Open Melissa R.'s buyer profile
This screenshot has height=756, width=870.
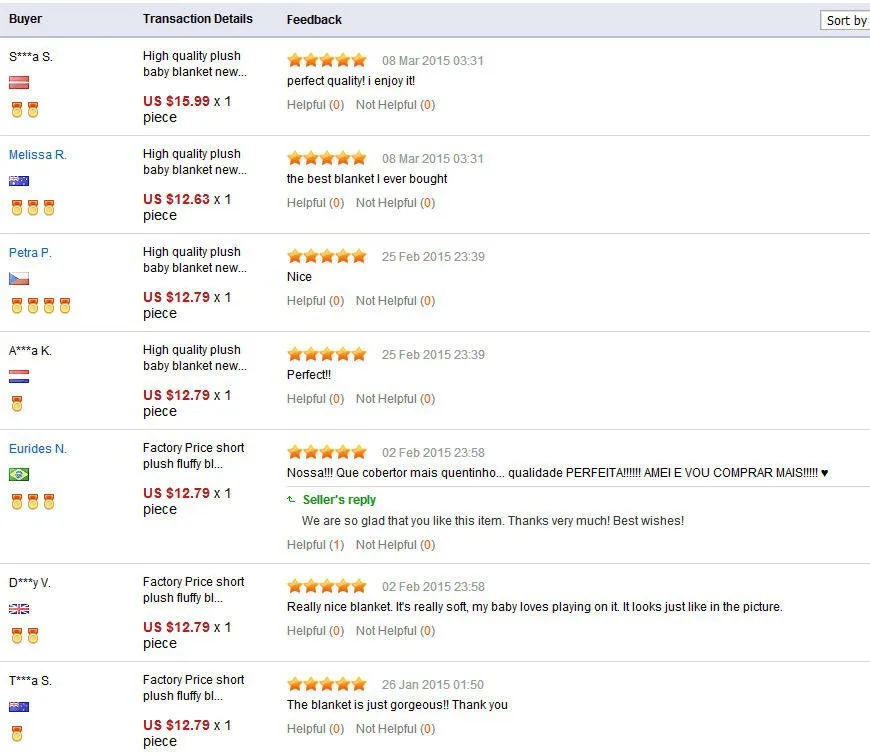[38, 155]
